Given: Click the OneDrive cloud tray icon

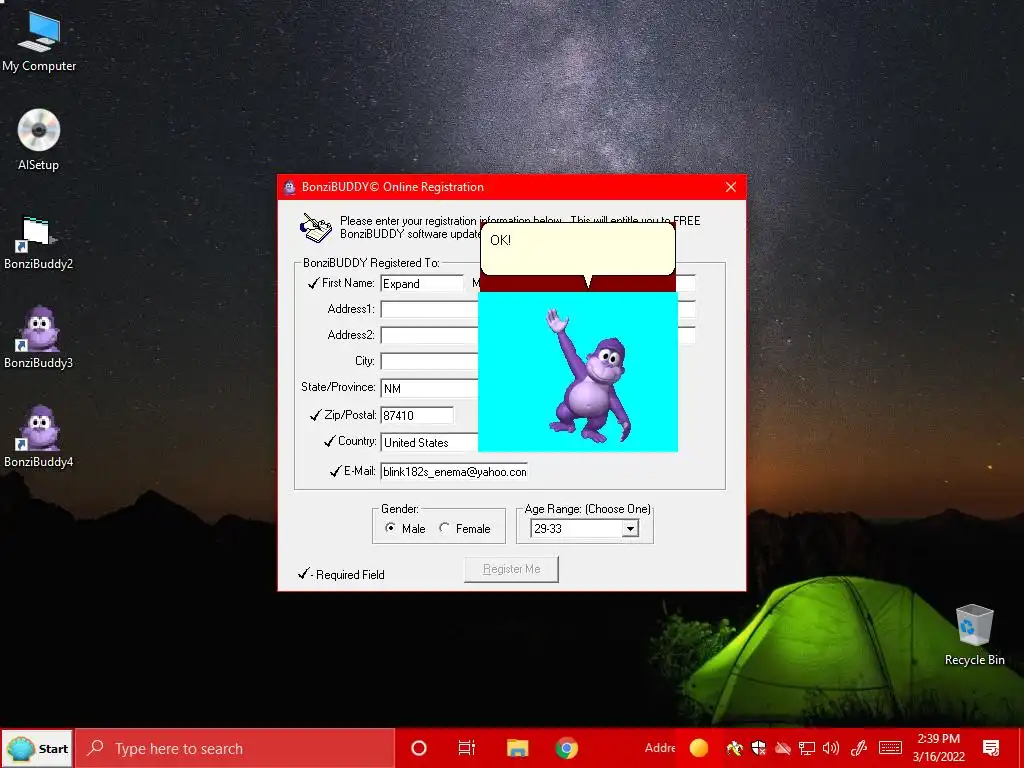Looking at the screenshot, I should 782,748.
